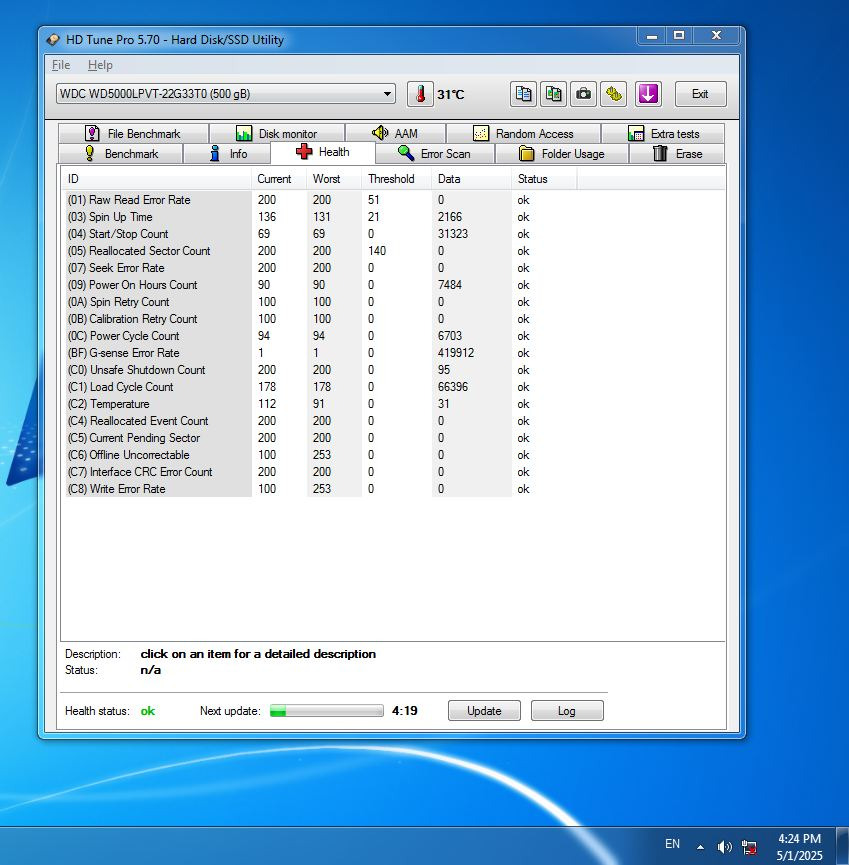The height and width of the screenshot is (865, 849).
Task: Switch to Error Scan tab
Action: tap(435, 153)
